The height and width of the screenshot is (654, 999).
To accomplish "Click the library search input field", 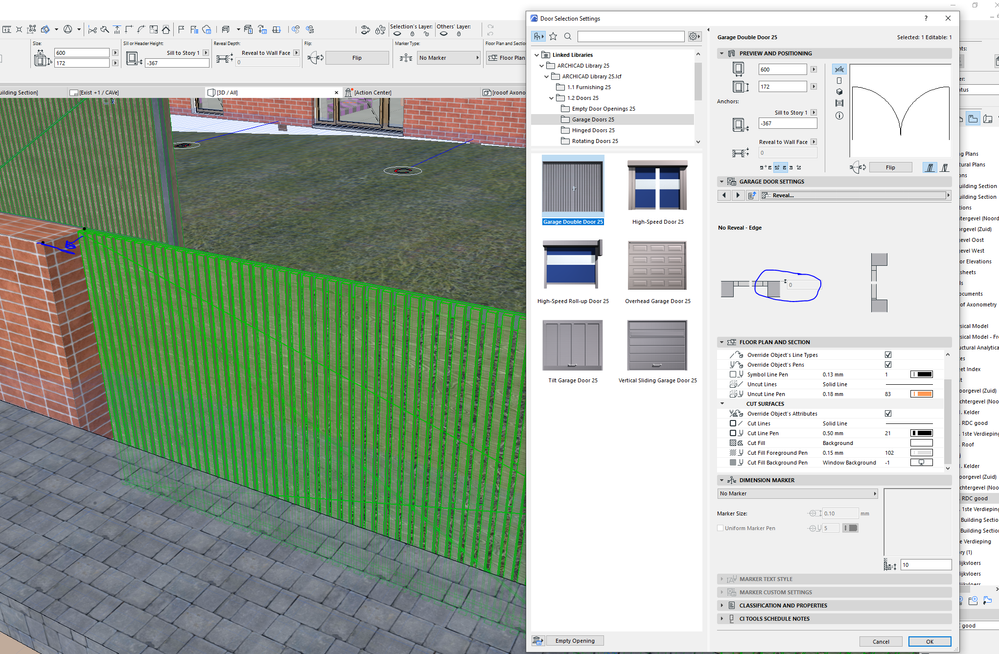I will pos(631,36).
